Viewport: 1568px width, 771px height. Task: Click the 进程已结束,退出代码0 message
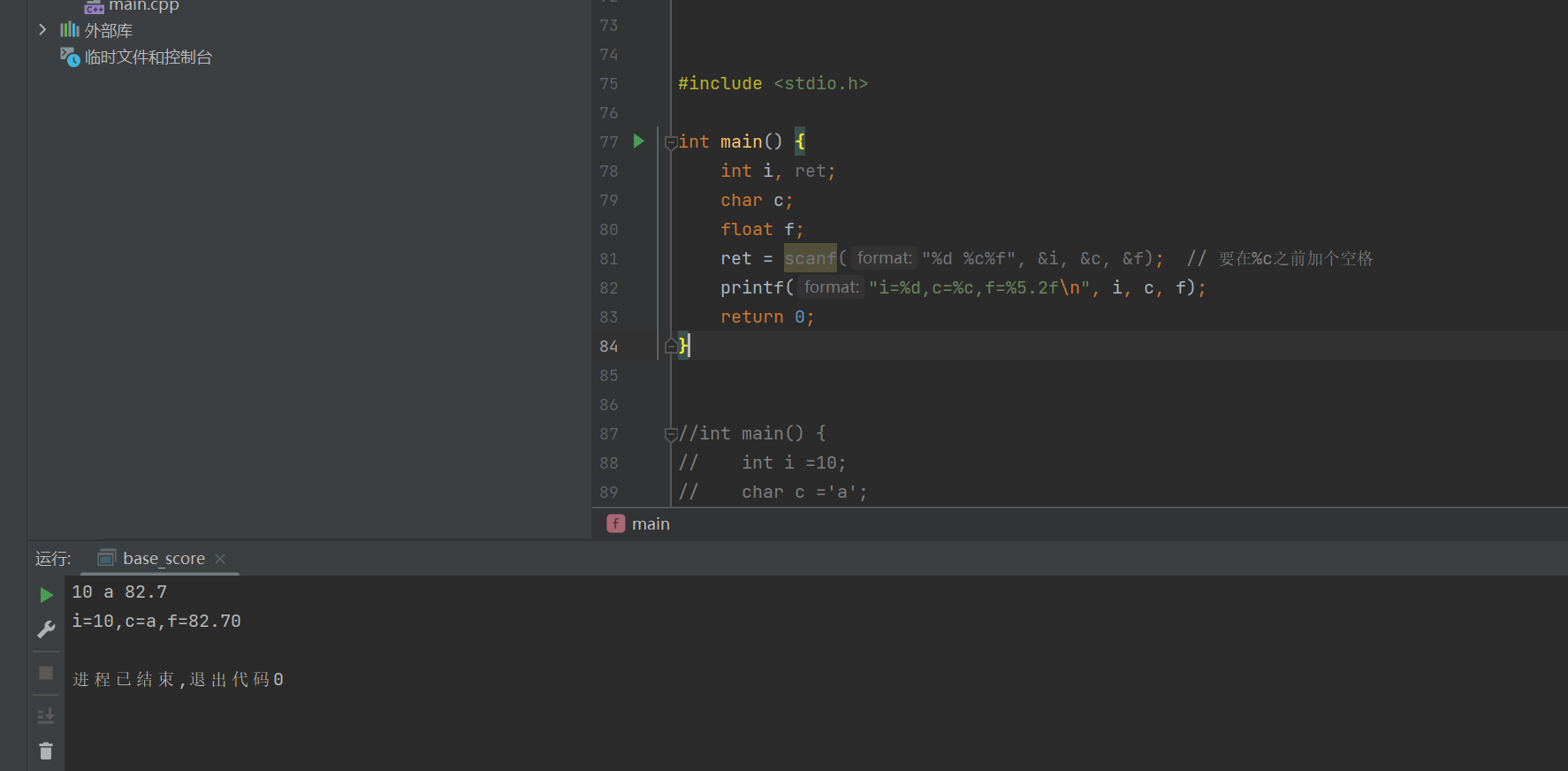coord(178,679)
